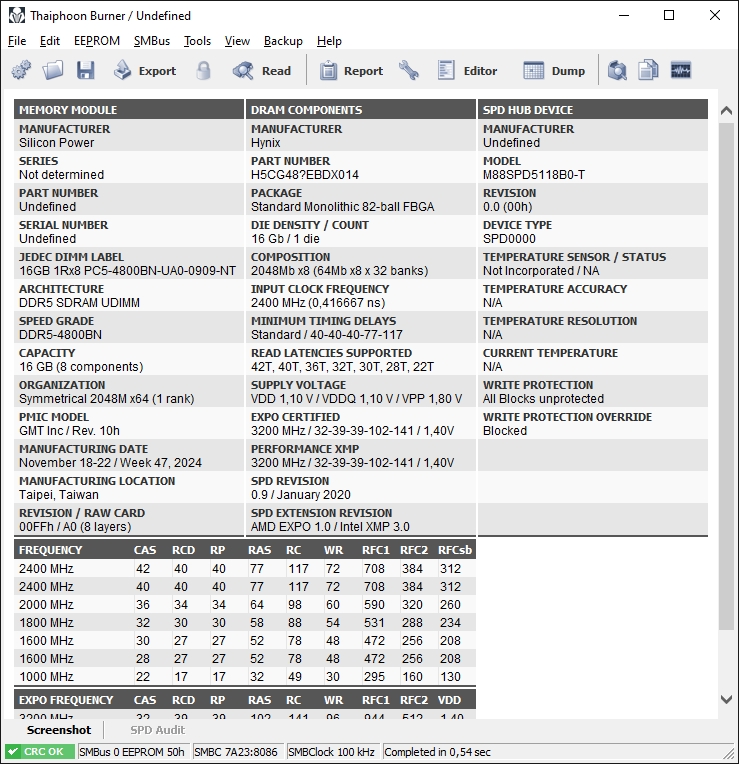Viewport: 739px width, 764px height.
Task: Open file using the folder icon
Action: pyautogui.click(x=53, y=70)
